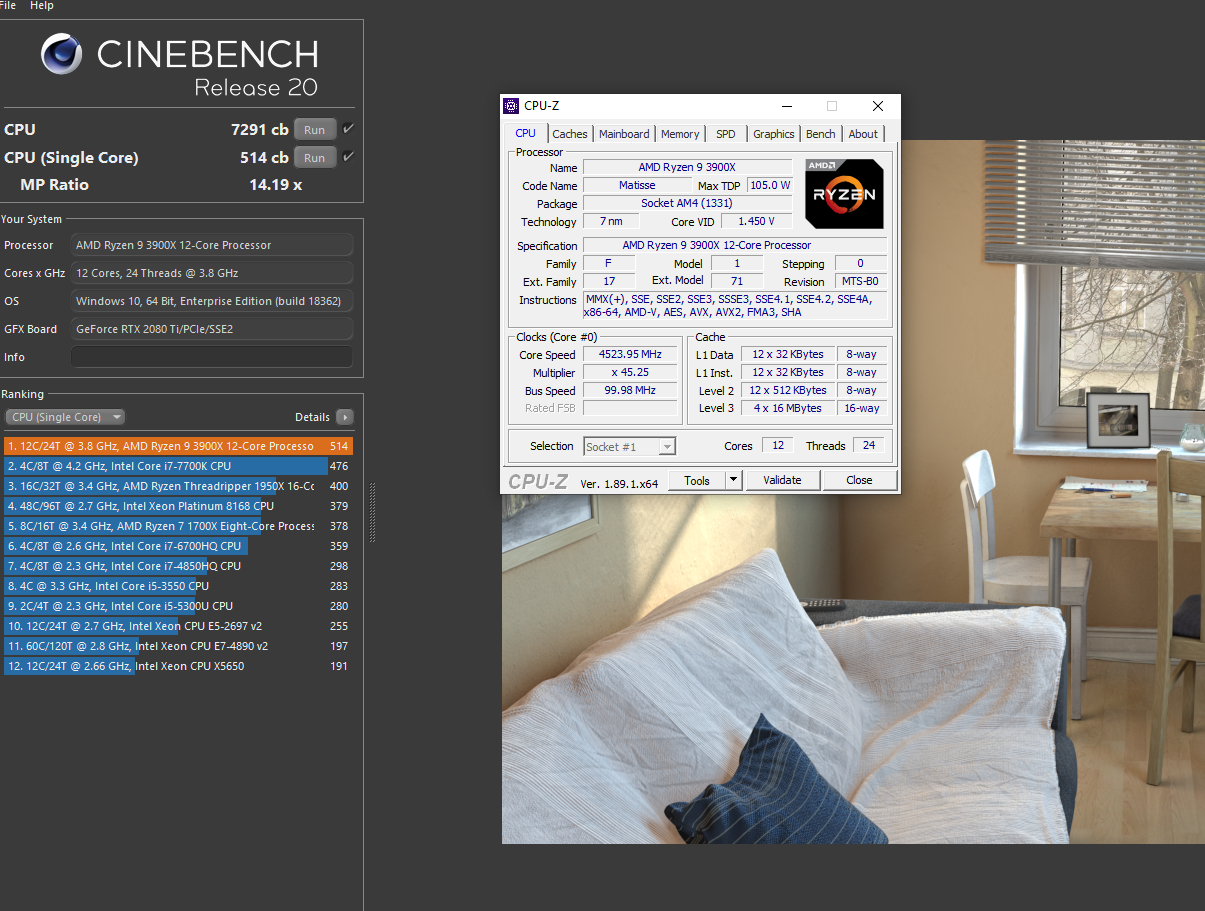The image size is (1205, 911).
Task: Switch to the Graphics tab in CPU-Z
Action: (774, 134)
